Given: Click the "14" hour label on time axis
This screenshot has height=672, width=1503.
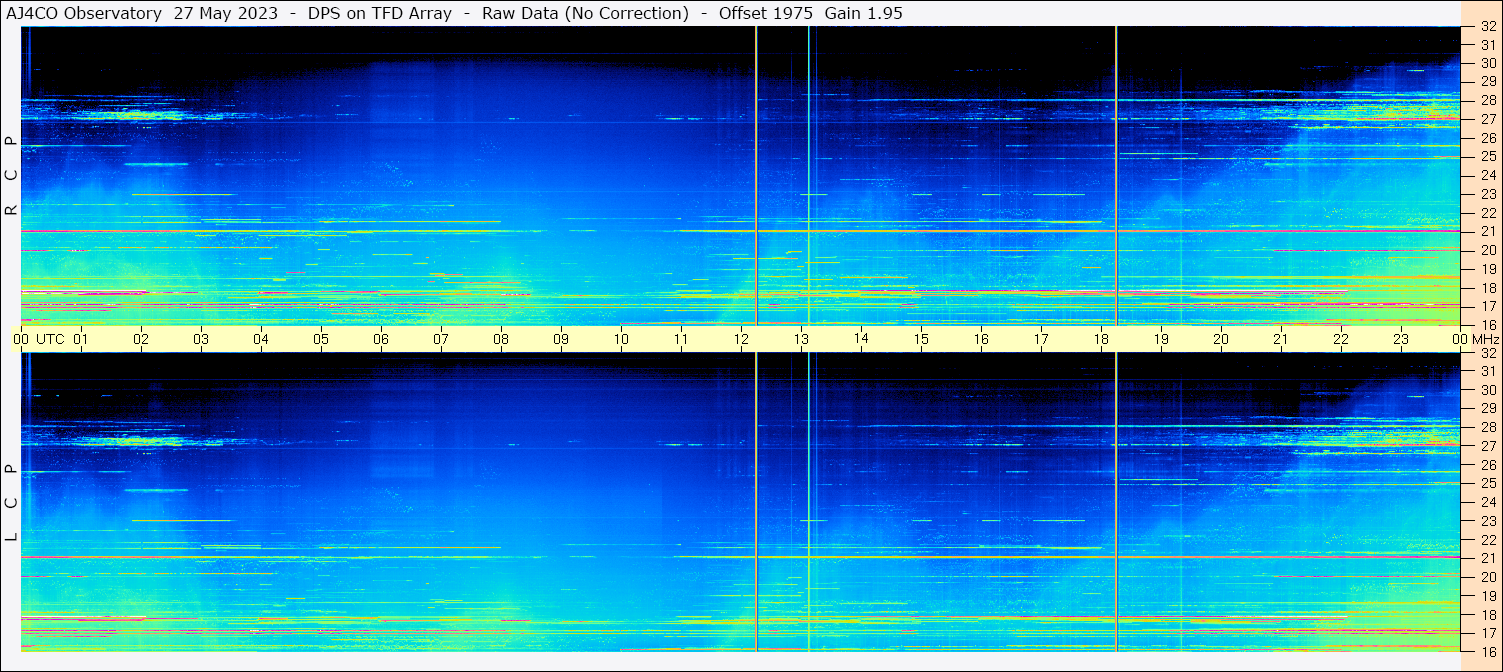Looking at the screenshot, I should pyautogui.click(x=861, y=339).
